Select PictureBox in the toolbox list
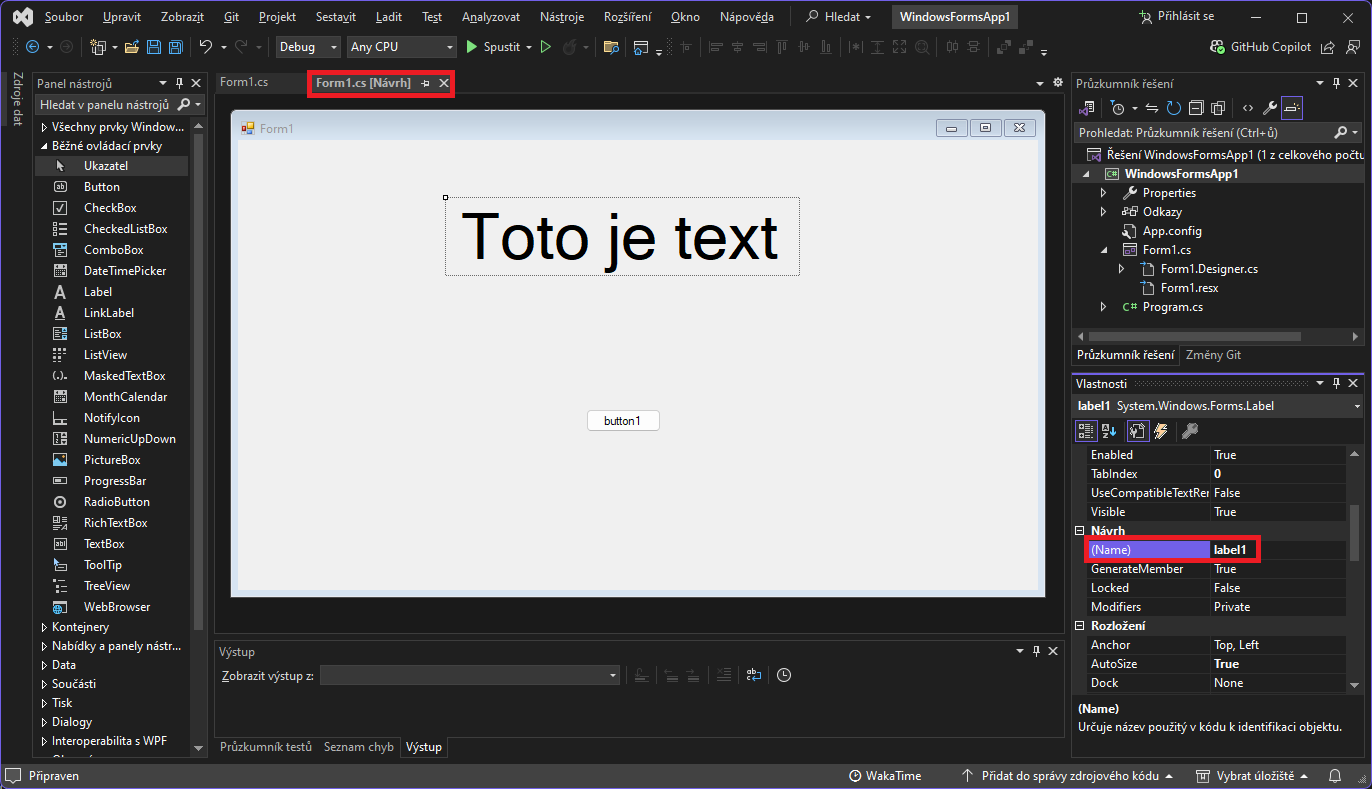The height and width of the screenshot is (789, 1372). (x=112, y=460)
